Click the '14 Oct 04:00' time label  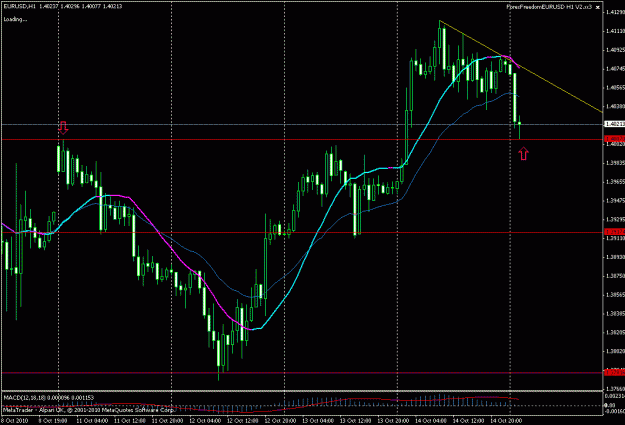point(430,421)
